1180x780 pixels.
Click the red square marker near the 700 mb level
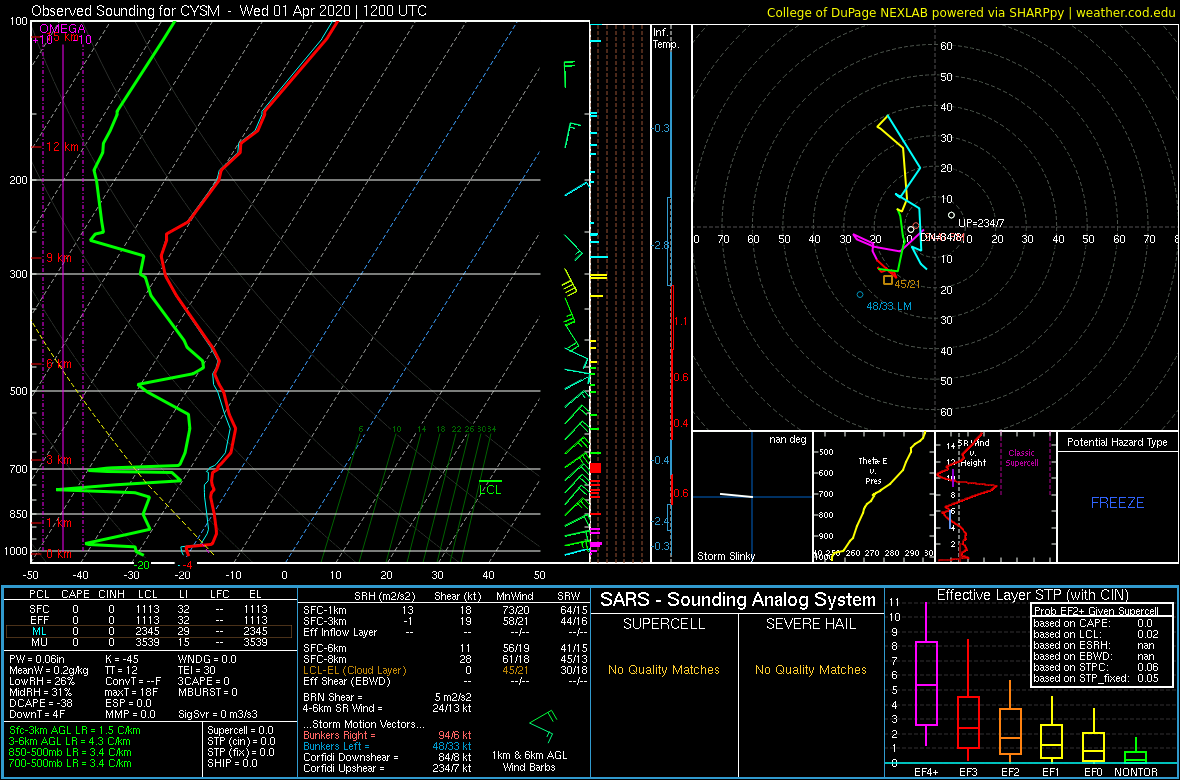pyautogui.click(x=595, y=468)
